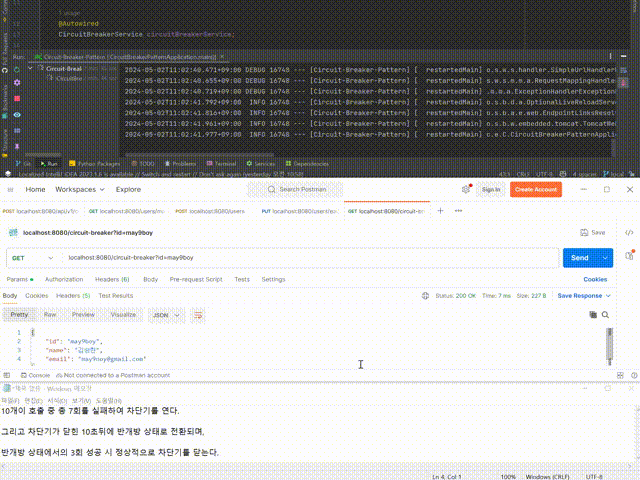Open the JSON format dropdown
This screenshot has width=640, height=480.
point(166,315)
